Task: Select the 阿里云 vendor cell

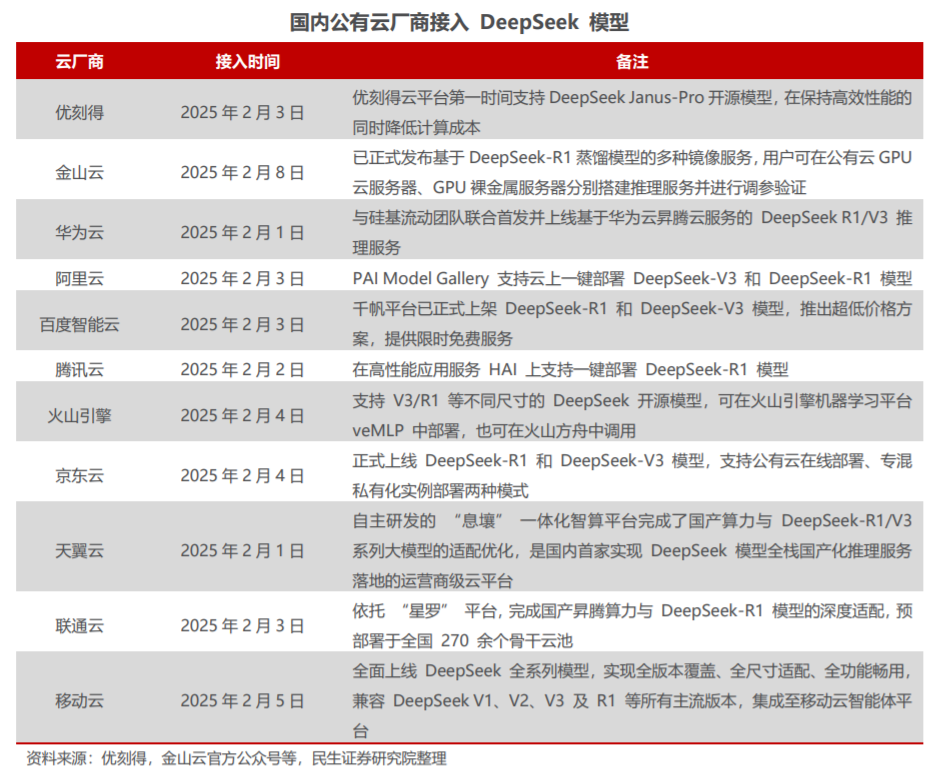Action: (x=80, y=279)
